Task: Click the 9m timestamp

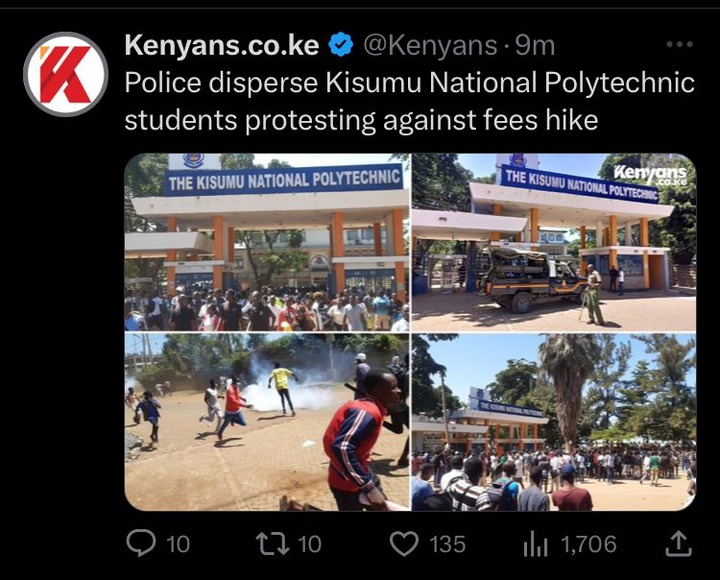Action: point(535,45)
